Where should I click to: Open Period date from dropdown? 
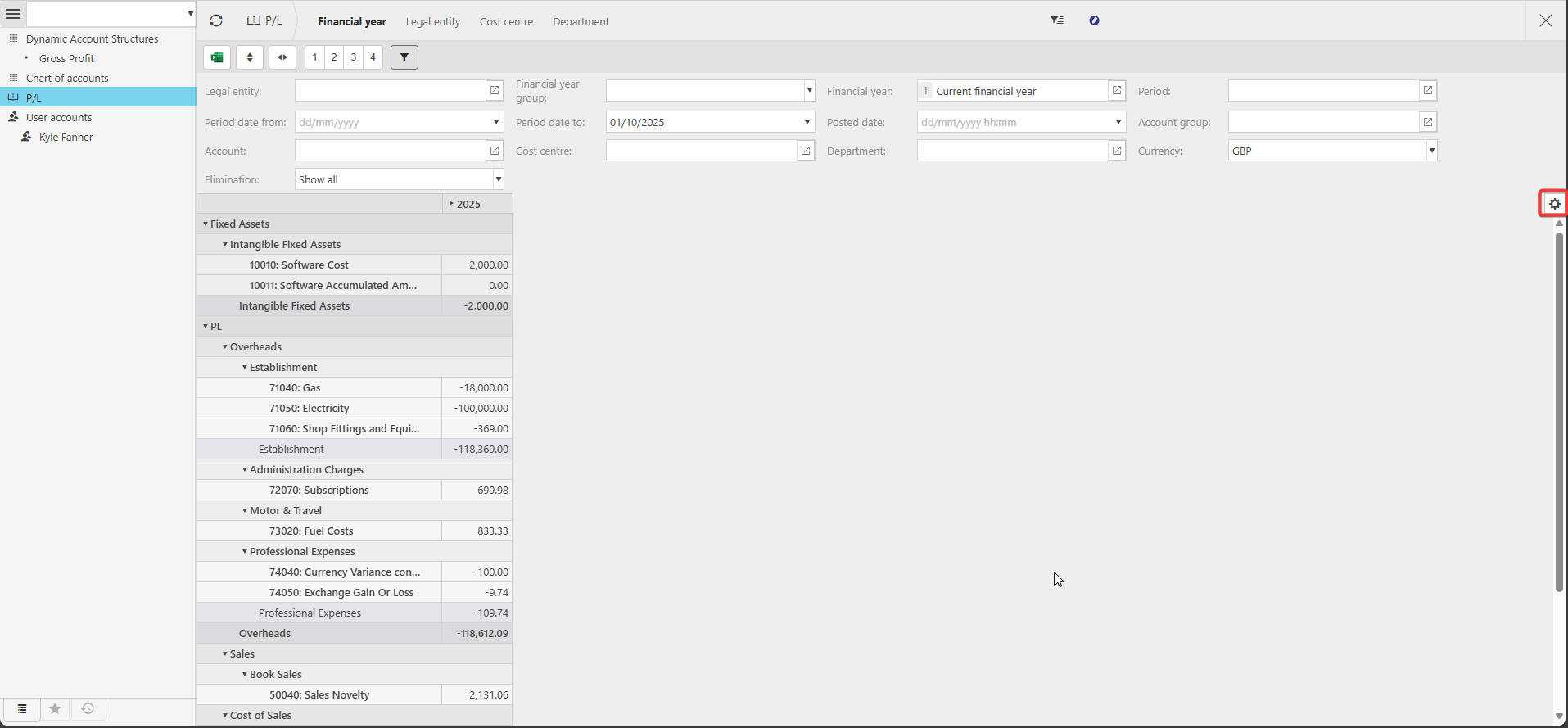coord(496,122)
